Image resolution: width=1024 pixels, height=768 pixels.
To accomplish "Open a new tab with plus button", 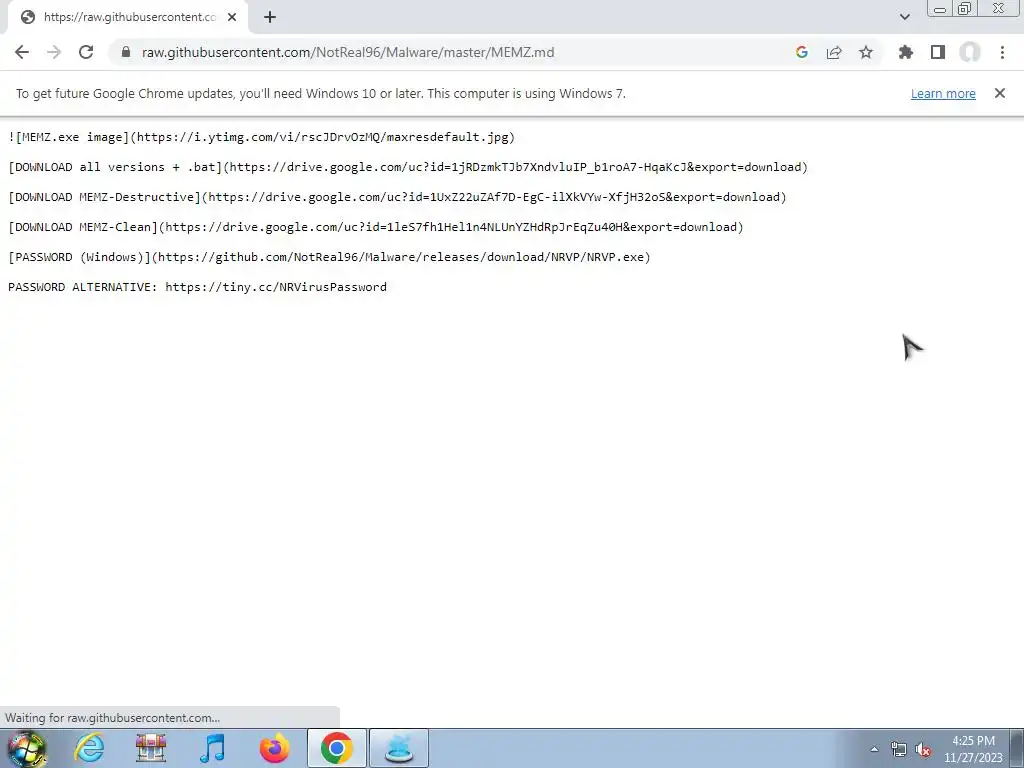I will 270,17.
